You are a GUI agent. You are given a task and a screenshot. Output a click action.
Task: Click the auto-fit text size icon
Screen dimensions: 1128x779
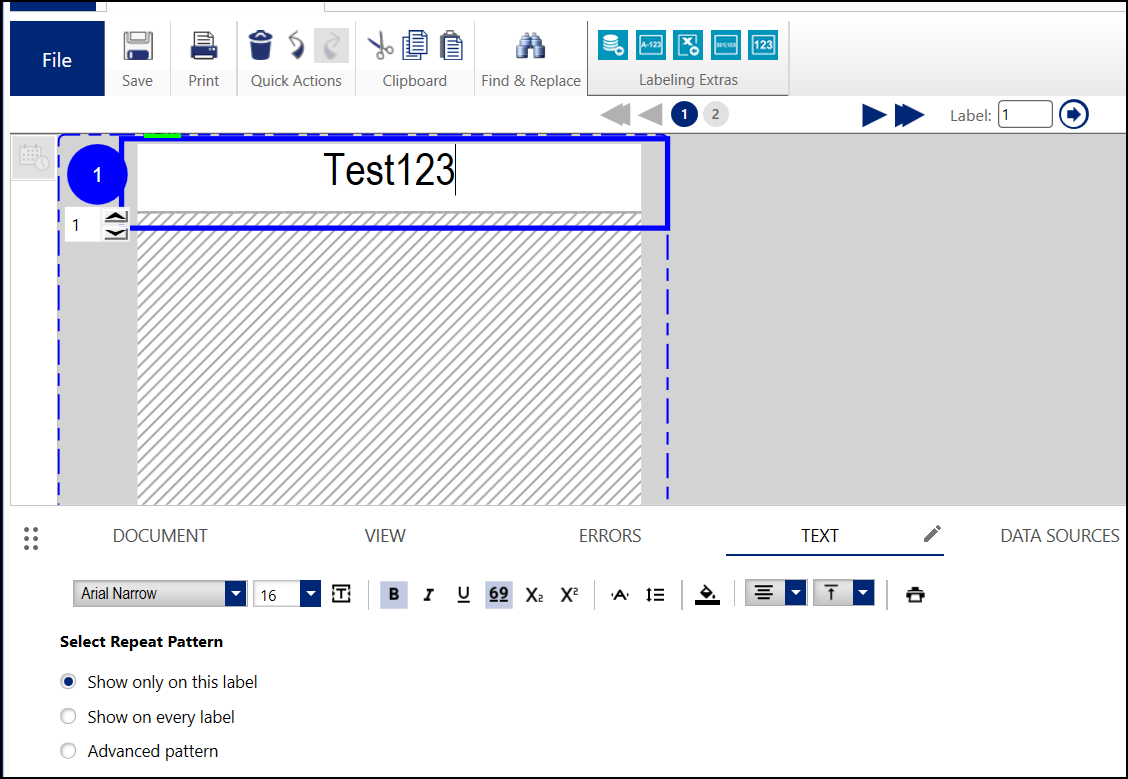341,594
